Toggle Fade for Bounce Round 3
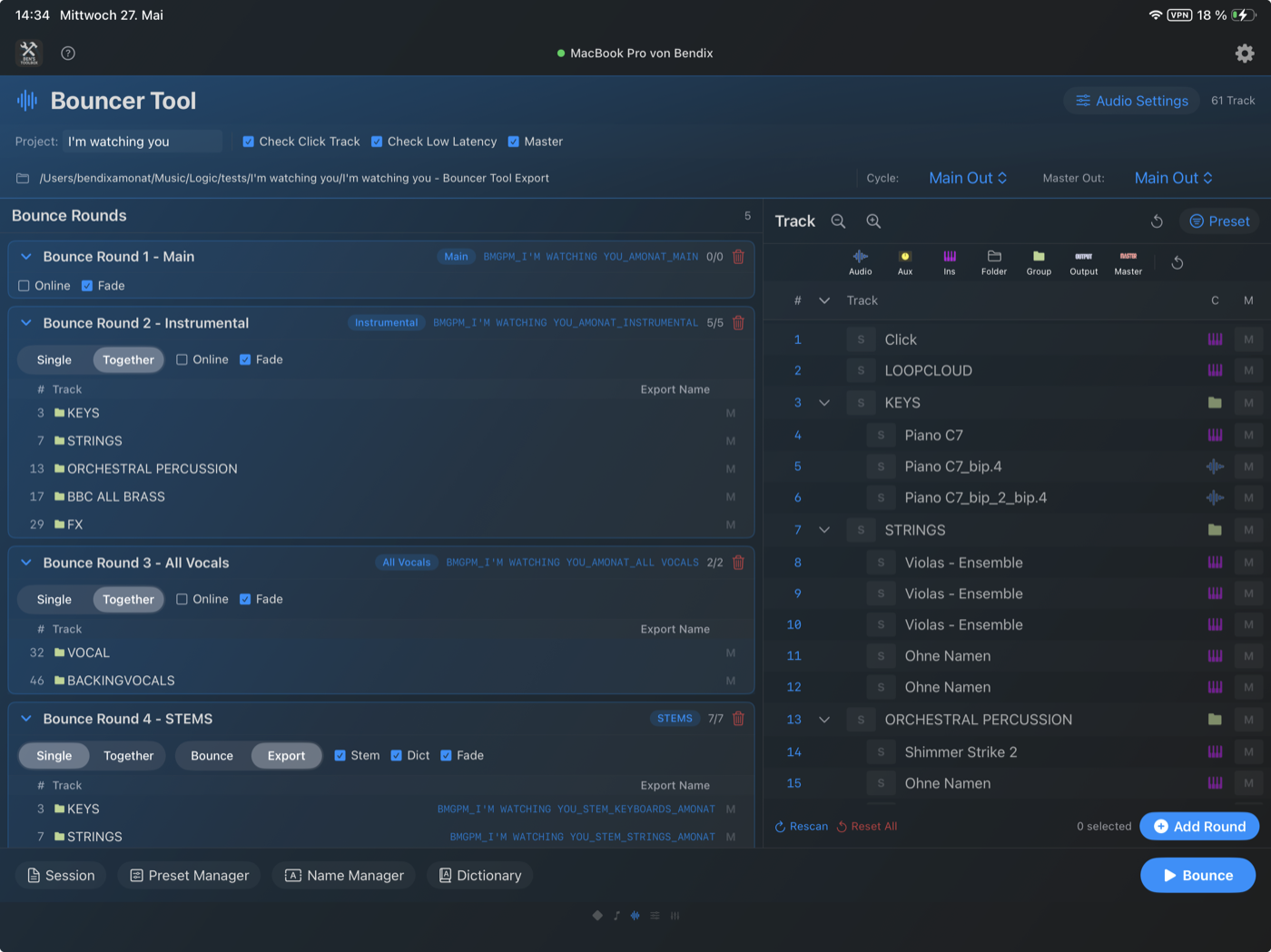 coord(245,599)
